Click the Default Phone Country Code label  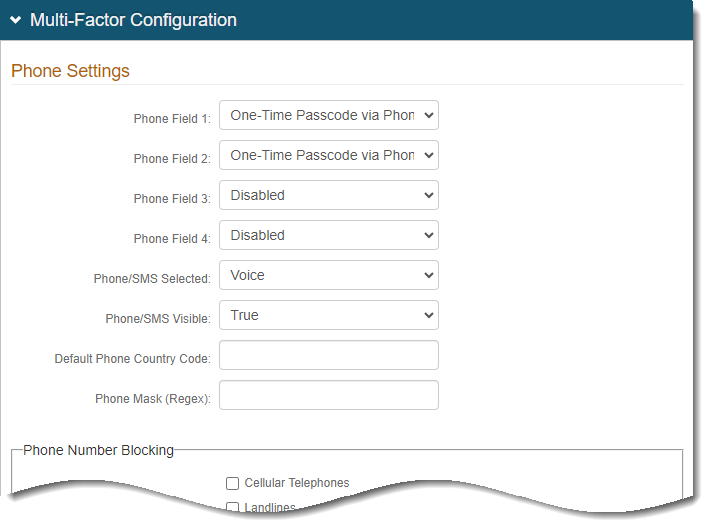point(132,359)
